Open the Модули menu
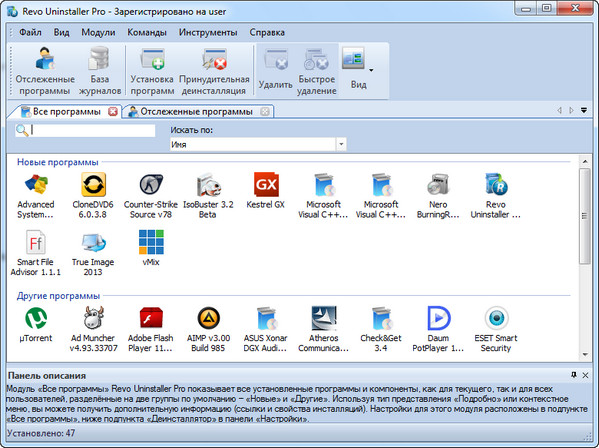The height and width of the screenshot is (448, 599). click(x=98, y=32)
